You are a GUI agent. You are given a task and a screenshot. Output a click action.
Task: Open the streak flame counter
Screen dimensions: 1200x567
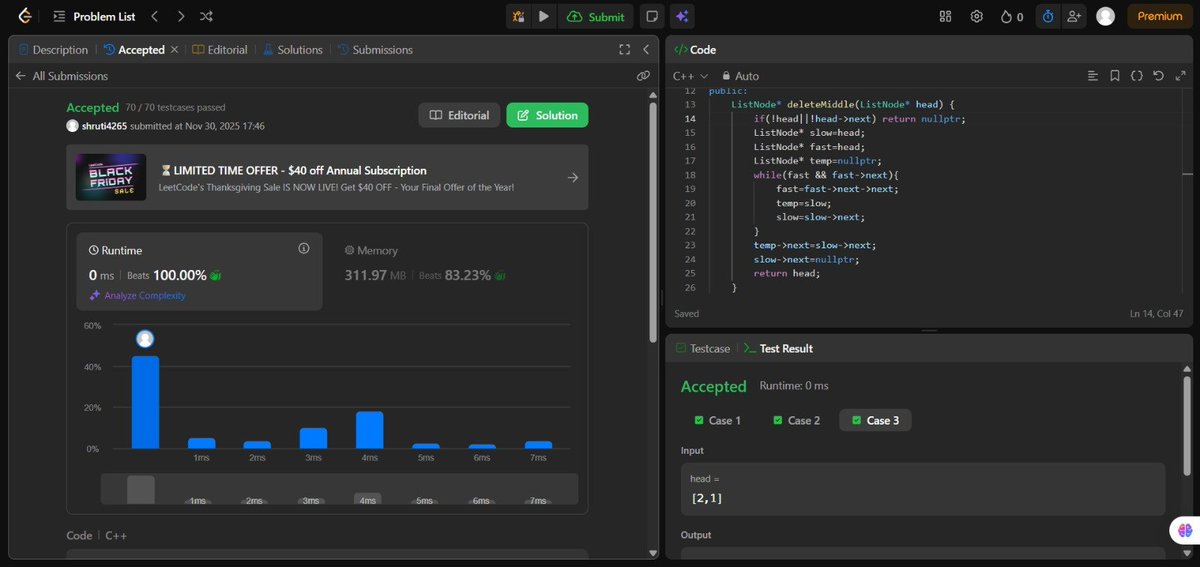pyautogui.click(x=1012, y=16)
